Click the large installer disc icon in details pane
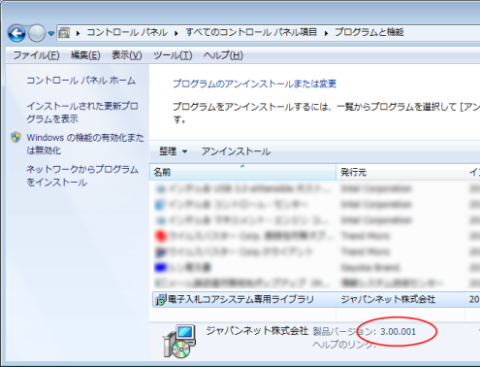Image resolution: width=480 pixels, height=367 pixels. click(180, 341)
